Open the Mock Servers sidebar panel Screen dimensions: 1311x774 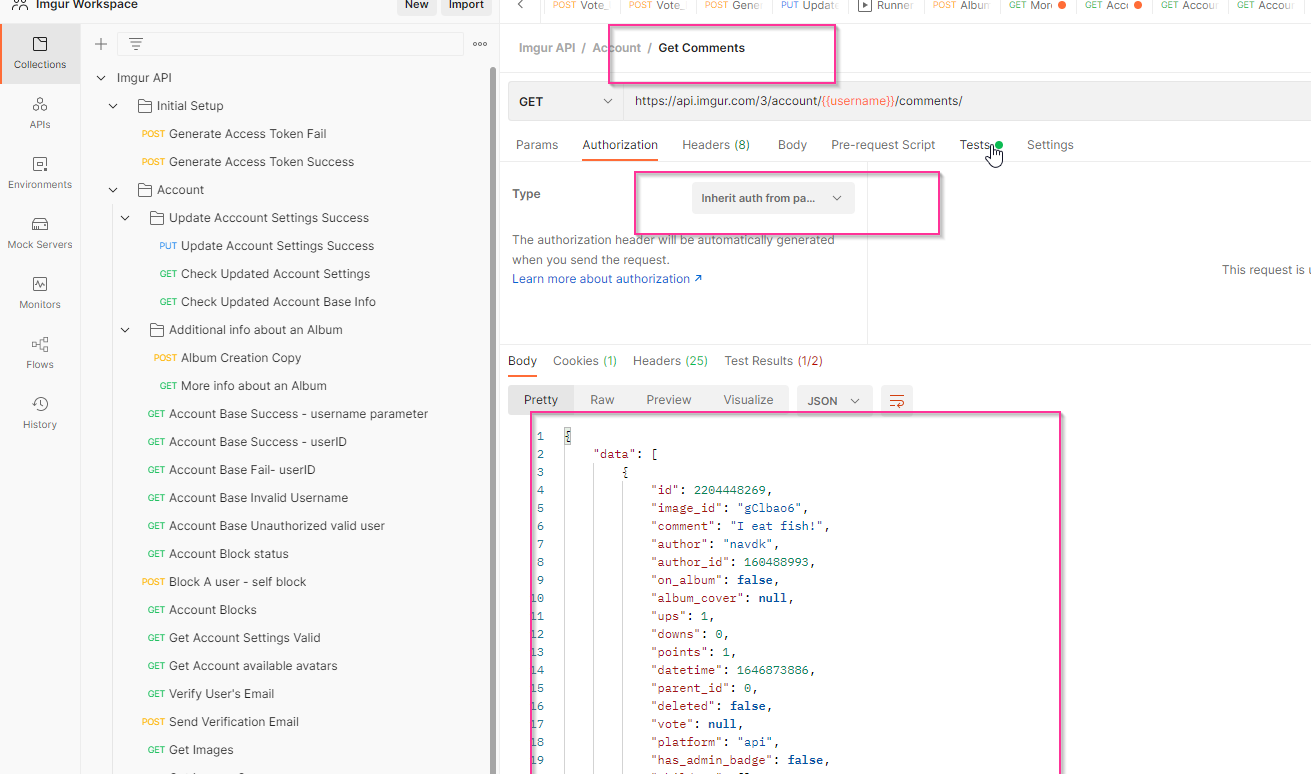40,233
